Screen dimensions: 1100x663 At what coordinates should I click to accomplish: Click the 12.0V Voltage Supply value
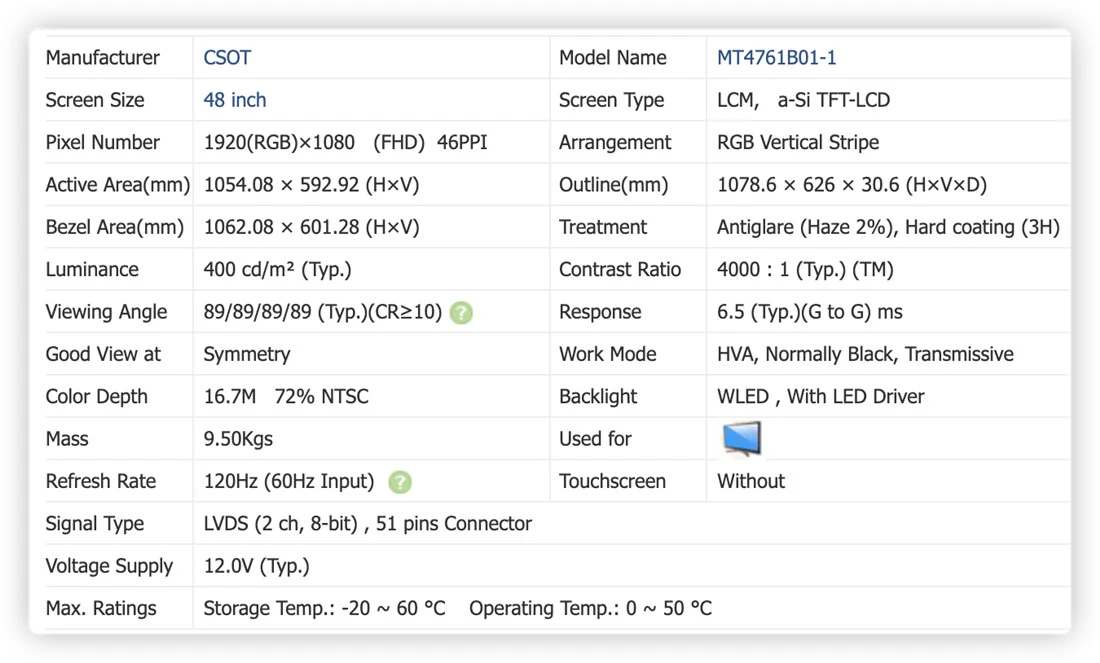[x=256, y=565]
